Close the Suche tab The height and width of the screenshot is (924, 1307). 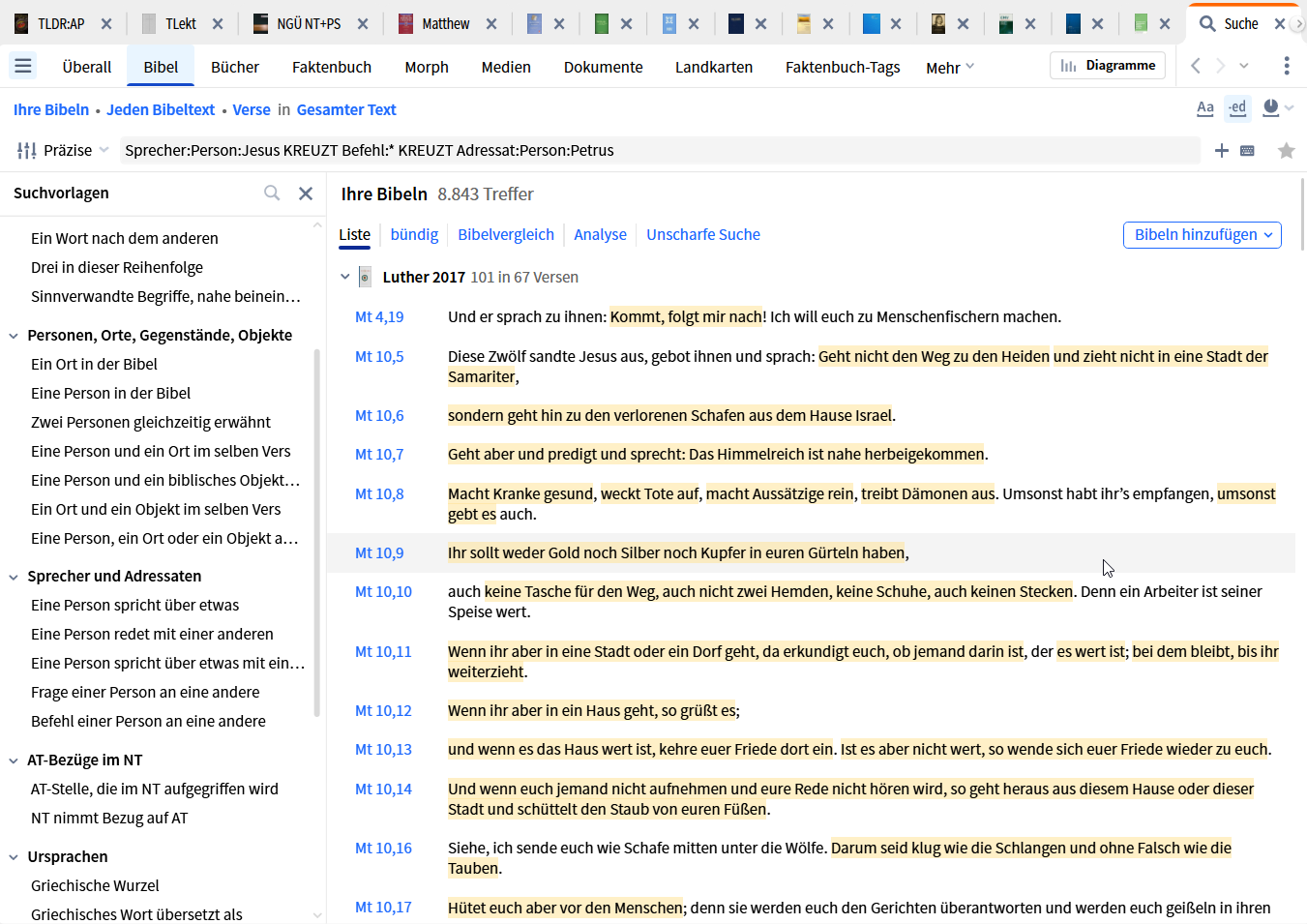click(1280, 24)
